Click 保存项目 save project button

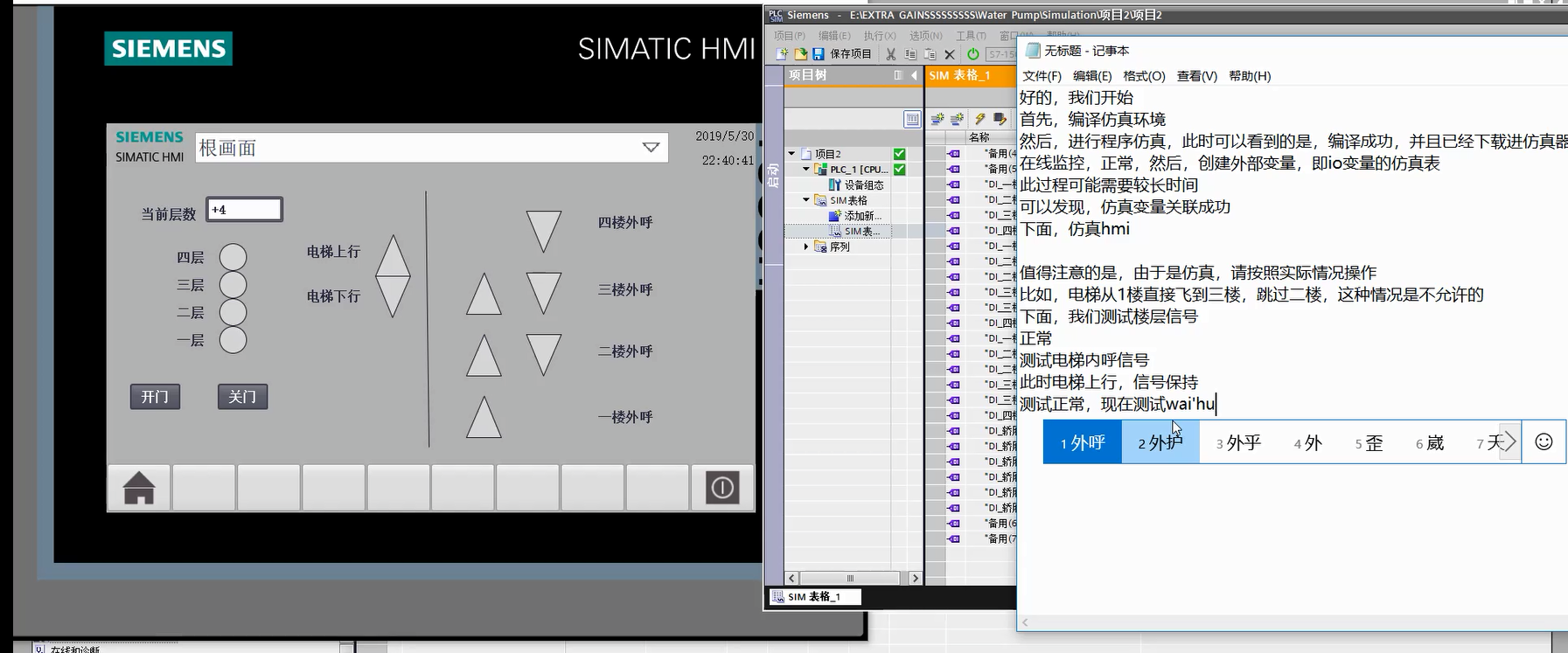tap(850, 54)
